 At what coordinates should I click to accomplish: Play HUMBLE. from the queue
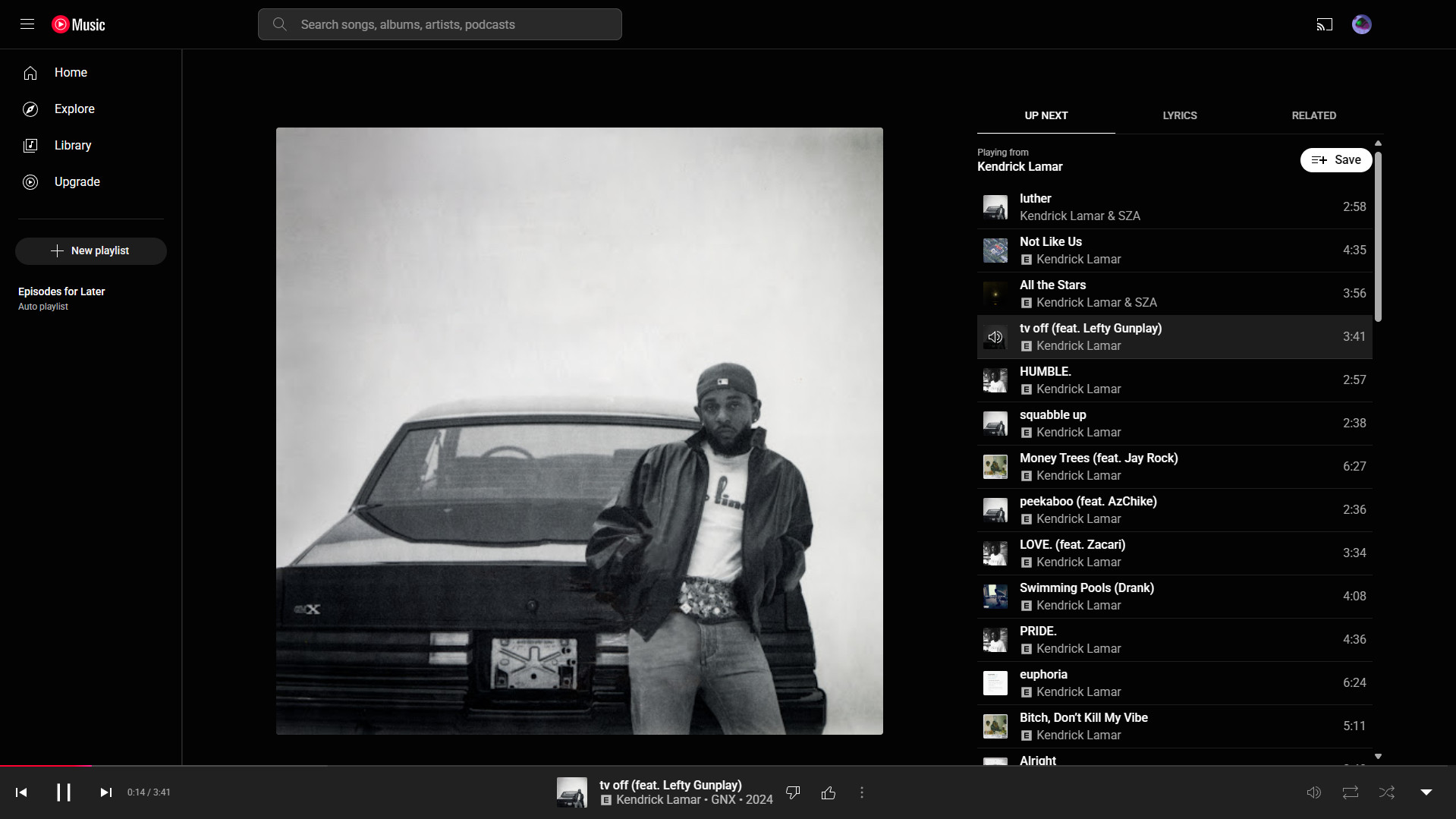(x=1175, y=380)
